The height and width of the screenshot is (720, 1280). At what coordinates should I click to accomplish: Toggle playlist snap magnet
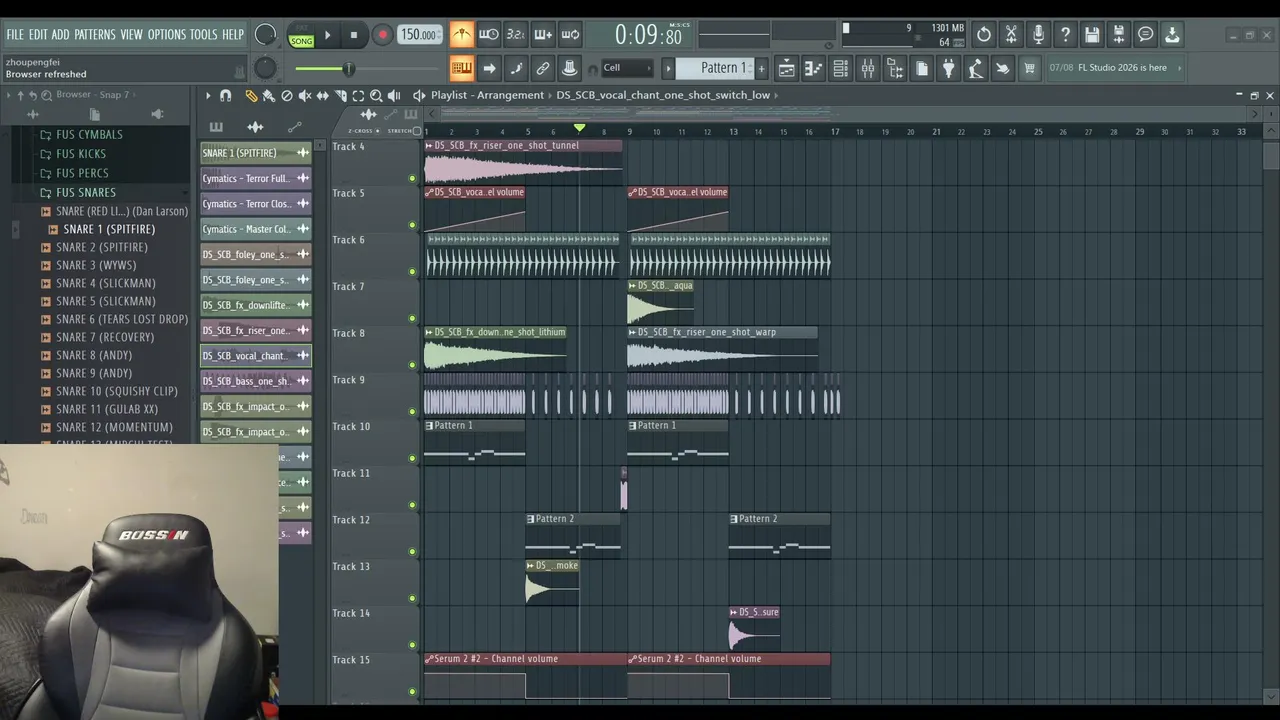pos(226,95)
